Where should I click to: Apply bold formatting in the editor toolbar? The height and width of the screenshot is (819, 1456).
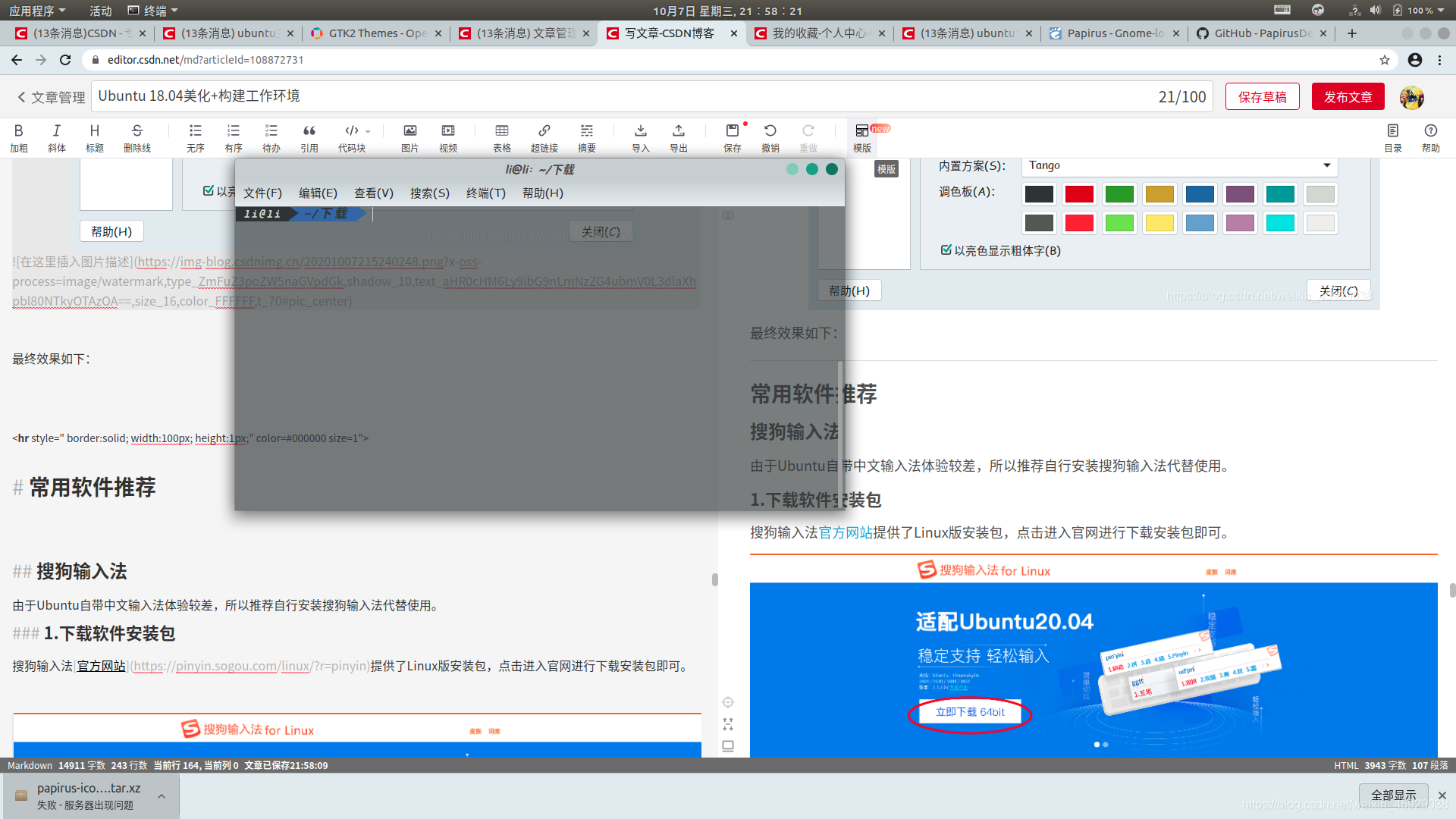(x=19, y=138)
